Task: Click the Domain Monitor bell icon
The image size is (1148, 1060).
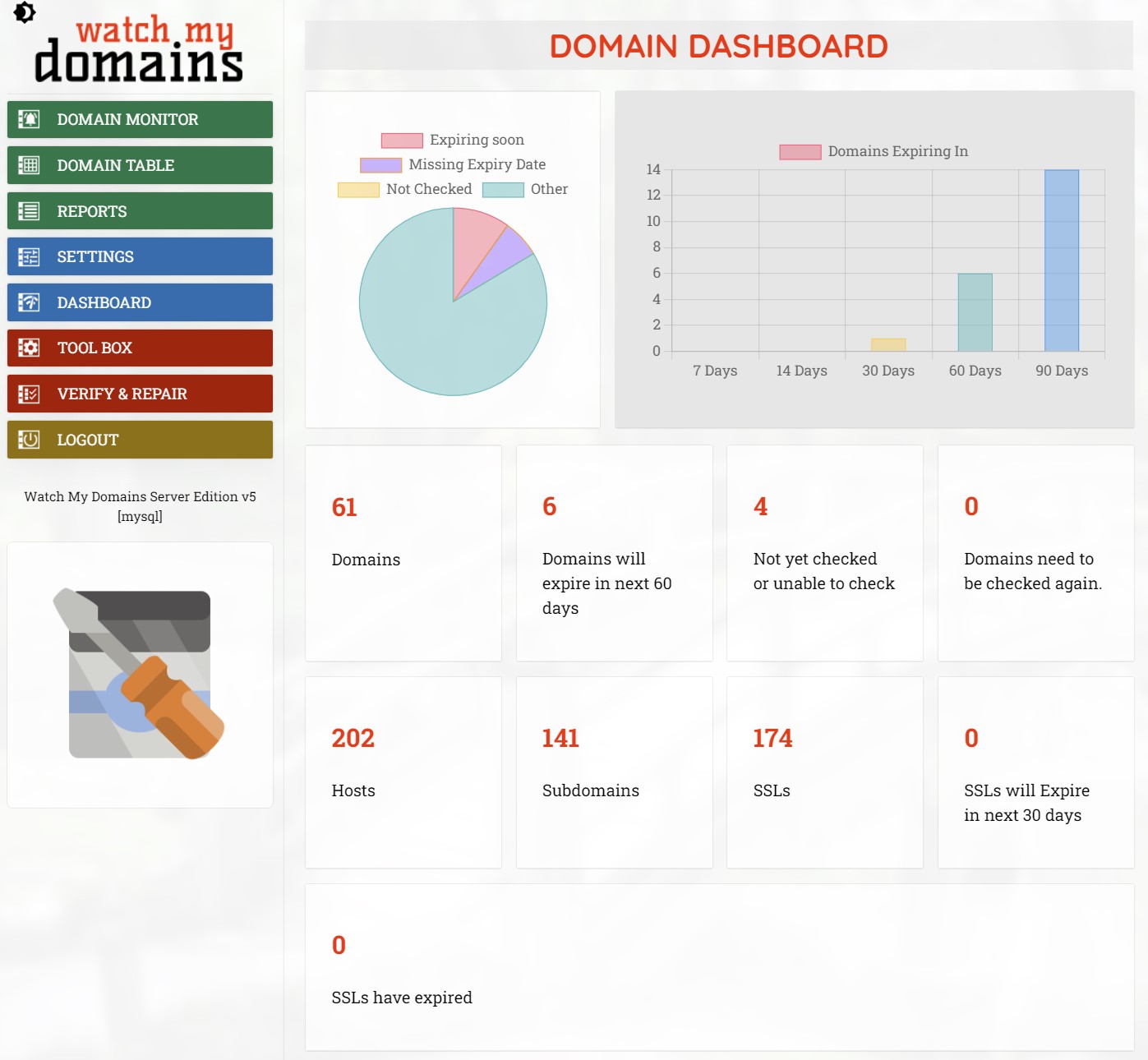Action: coord(27,119)
